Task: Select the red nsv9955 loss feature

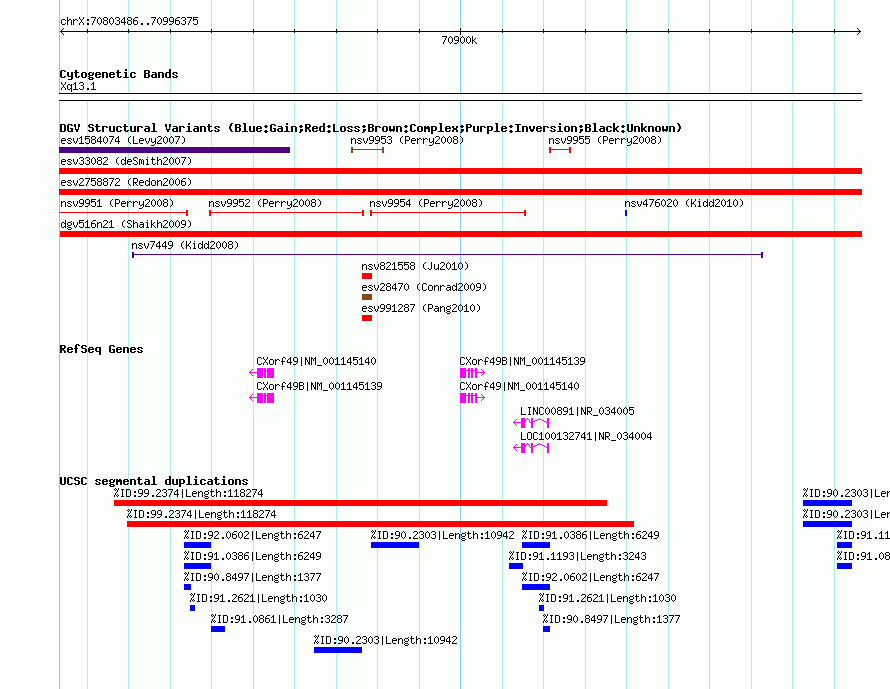Action: click(x=560, y=150)
